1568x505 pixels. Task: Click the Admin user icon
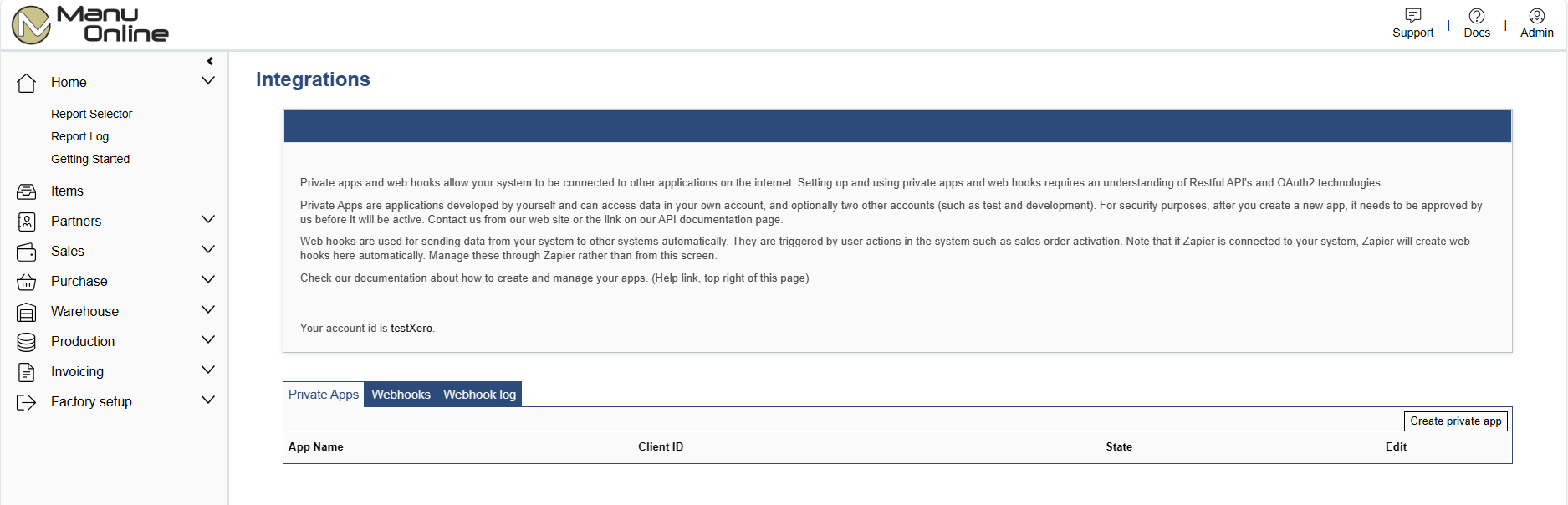[x=1536, y=16]
